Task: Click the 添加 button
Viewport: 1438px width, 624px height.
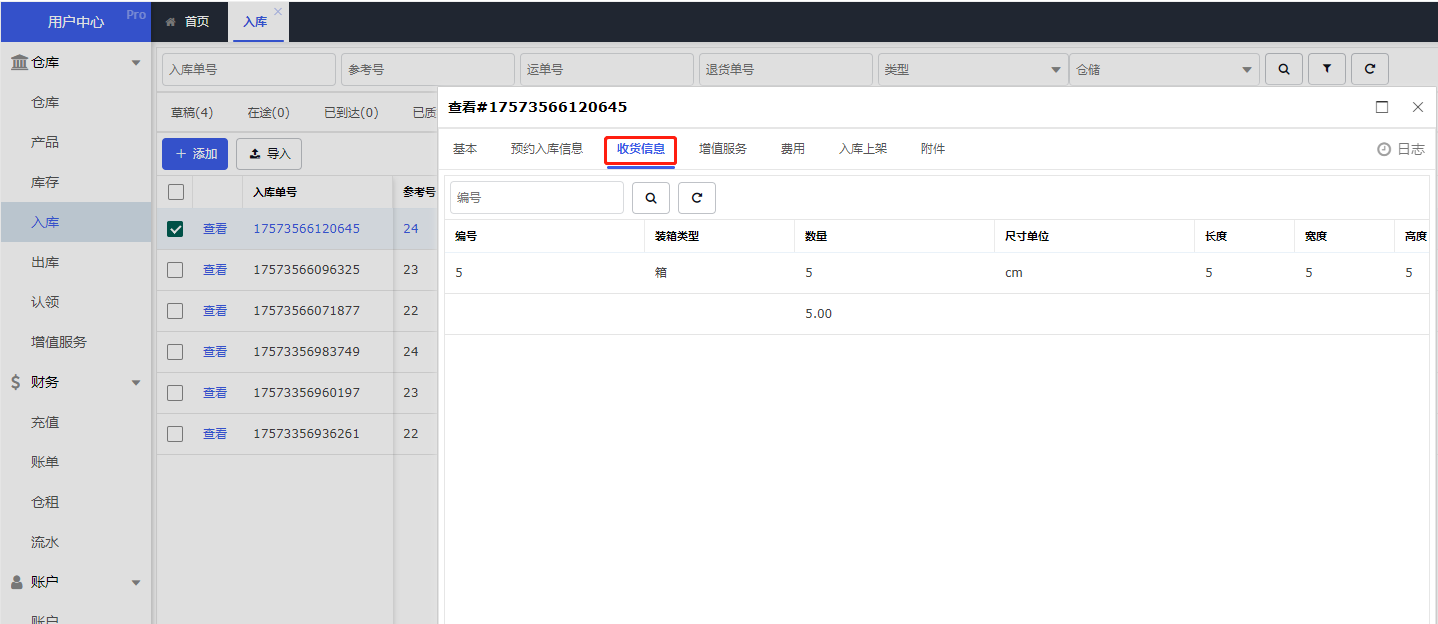Action: point(195,154)
